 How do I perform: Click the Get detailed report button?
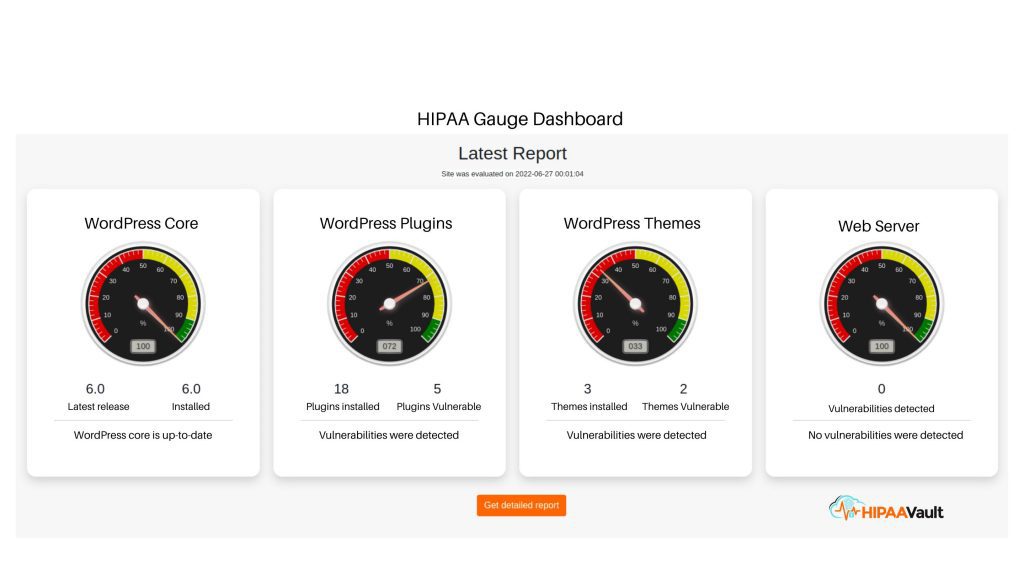(x=521, y=505)
